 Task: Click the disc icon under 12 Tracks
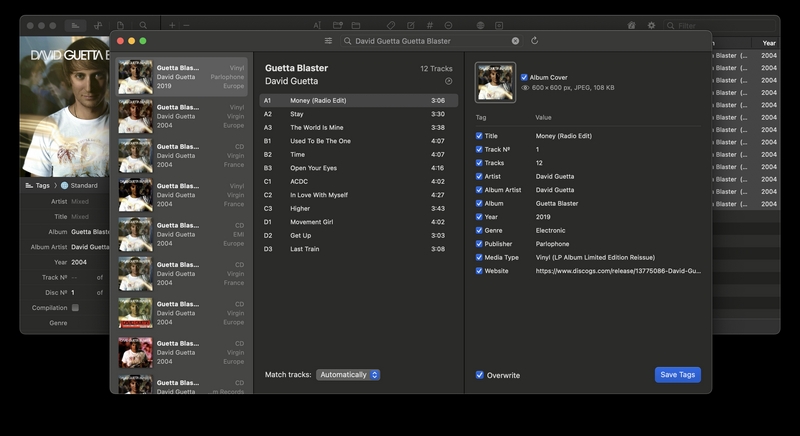pyautogui.click(x=448, y=81)
